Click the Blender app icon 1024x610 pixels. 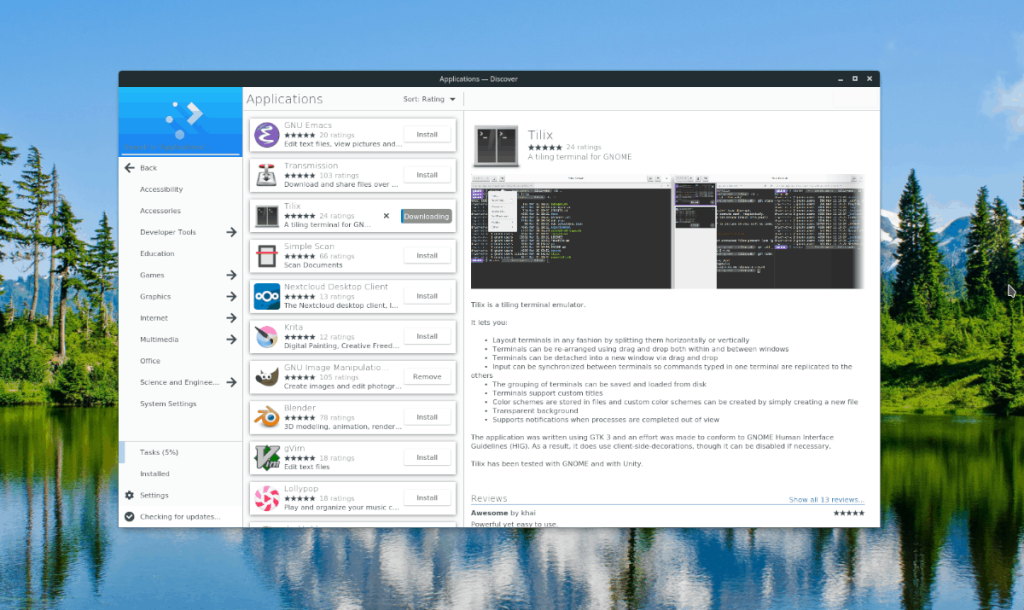266,416
